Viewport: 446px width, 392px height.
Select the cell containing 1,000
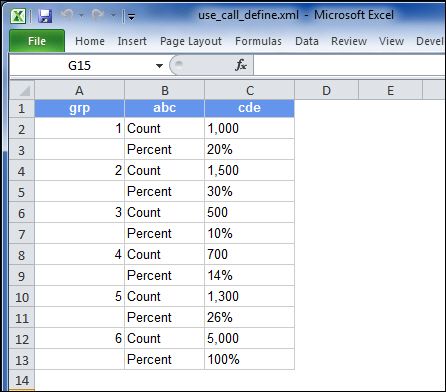coord(249,128)
